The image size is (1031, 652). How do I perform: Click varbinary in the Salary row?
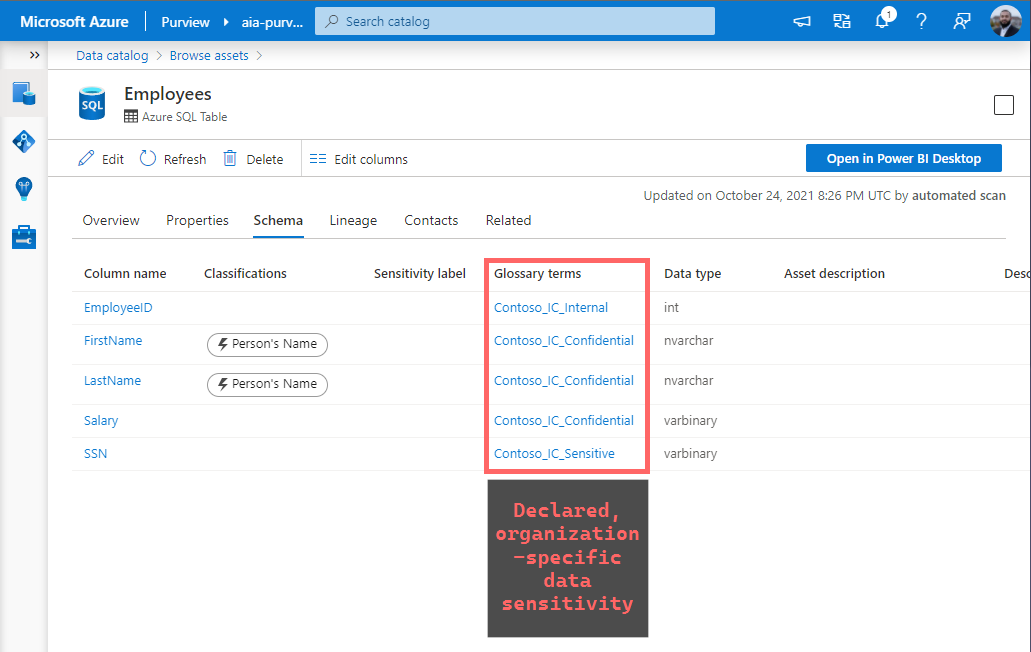pos(690,421)
